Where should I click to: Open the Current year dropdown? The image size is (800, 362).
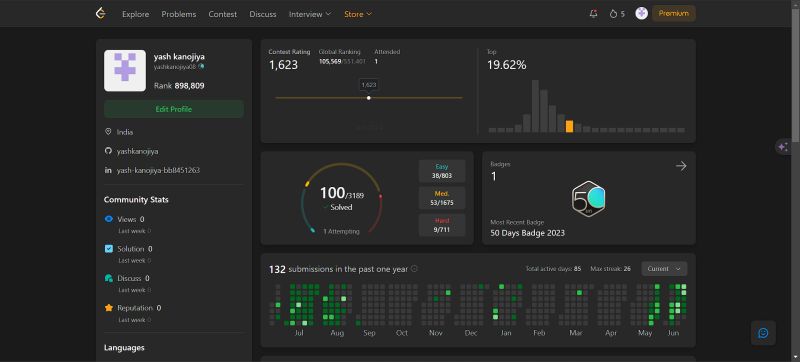pyautogui.click(x=664, y=269)
